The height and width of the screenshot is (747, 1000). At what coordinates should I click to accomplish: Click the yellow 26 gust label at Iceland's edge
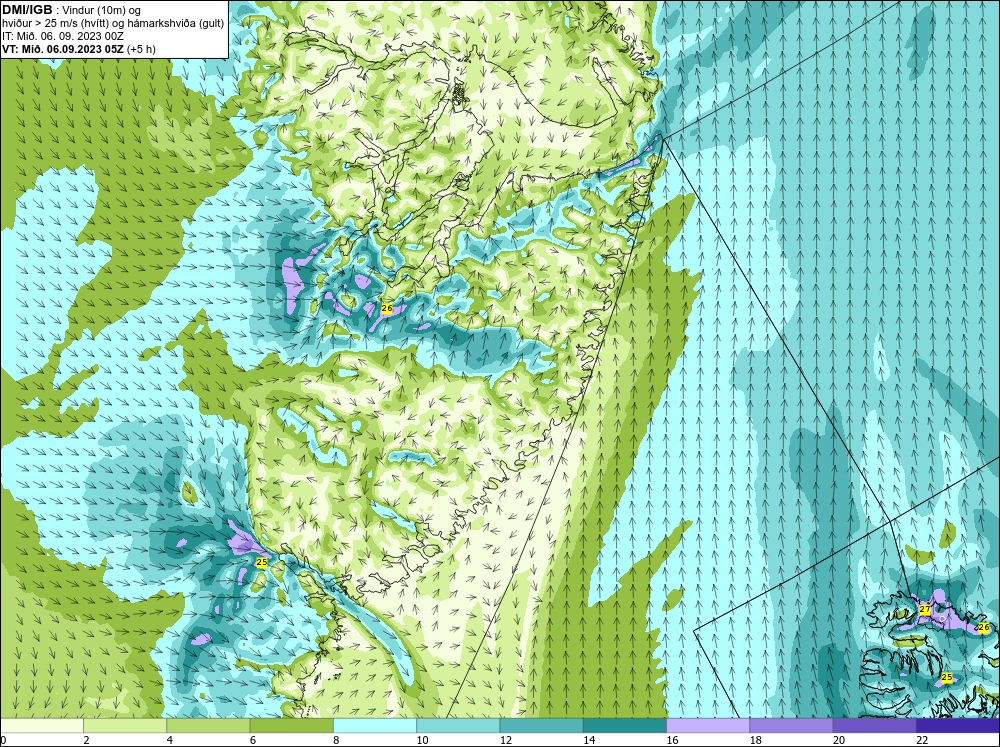[983, 628]
